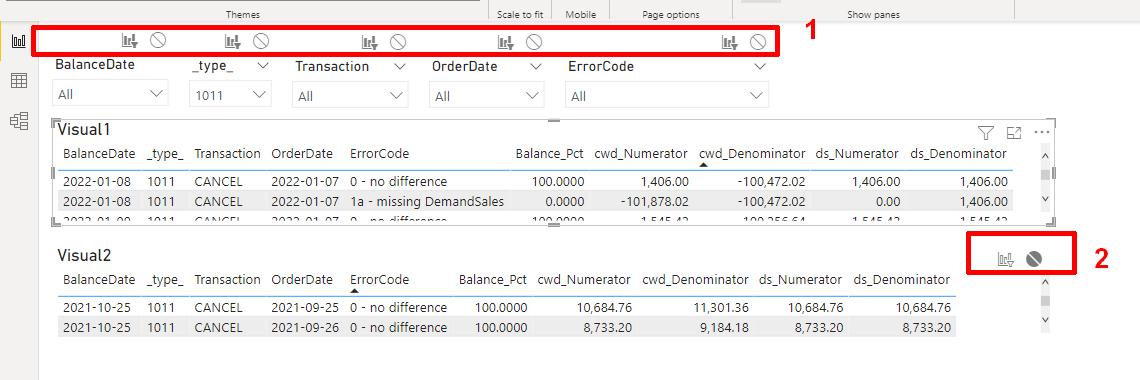Select '1a - missing DemandSales' cell in Visual1
Viewport: 1140px width, 380px height.
click(427, 201)
